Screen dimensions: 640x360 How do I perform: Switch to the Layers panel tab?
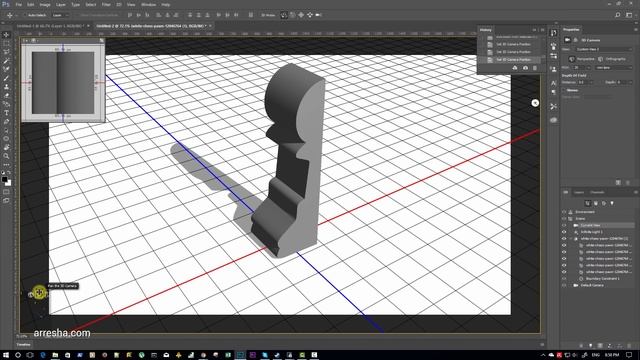(x=579, y=192)
